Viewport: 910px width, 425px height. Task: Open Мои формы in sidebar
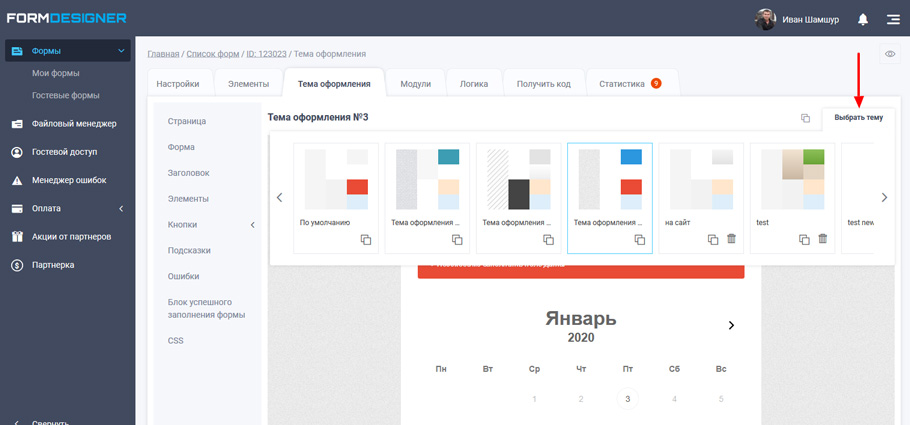pos(56,73)
